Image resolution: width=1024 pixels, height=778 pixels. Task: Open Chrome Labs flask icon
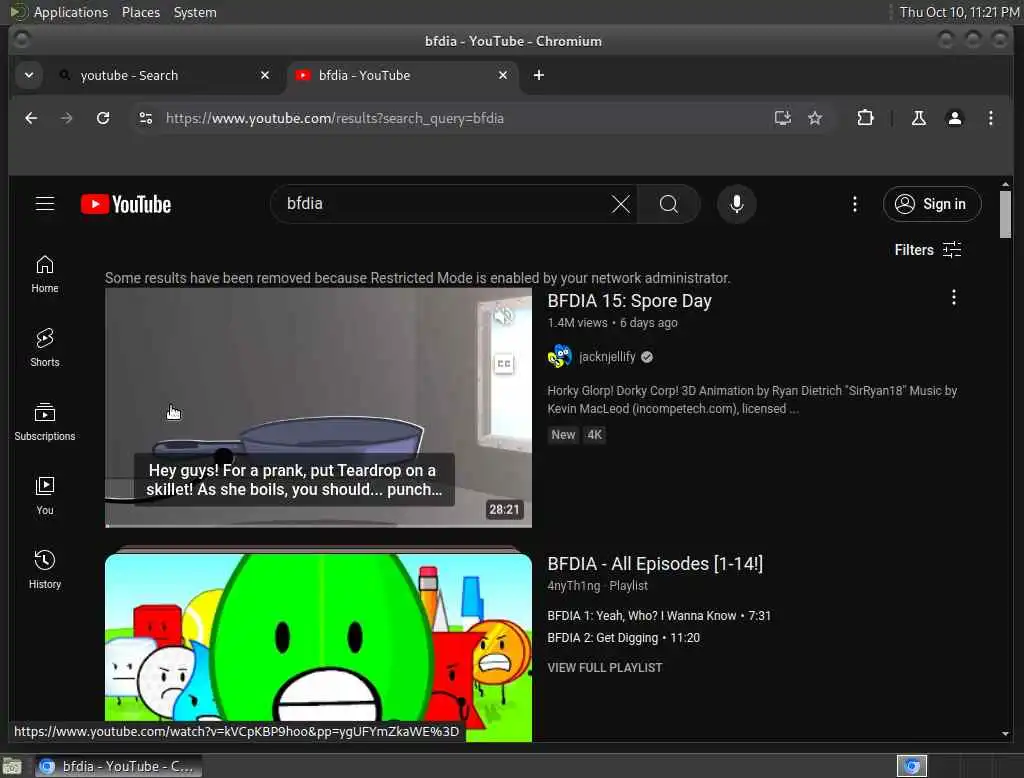pyautogui.click(x=918, y=118)
